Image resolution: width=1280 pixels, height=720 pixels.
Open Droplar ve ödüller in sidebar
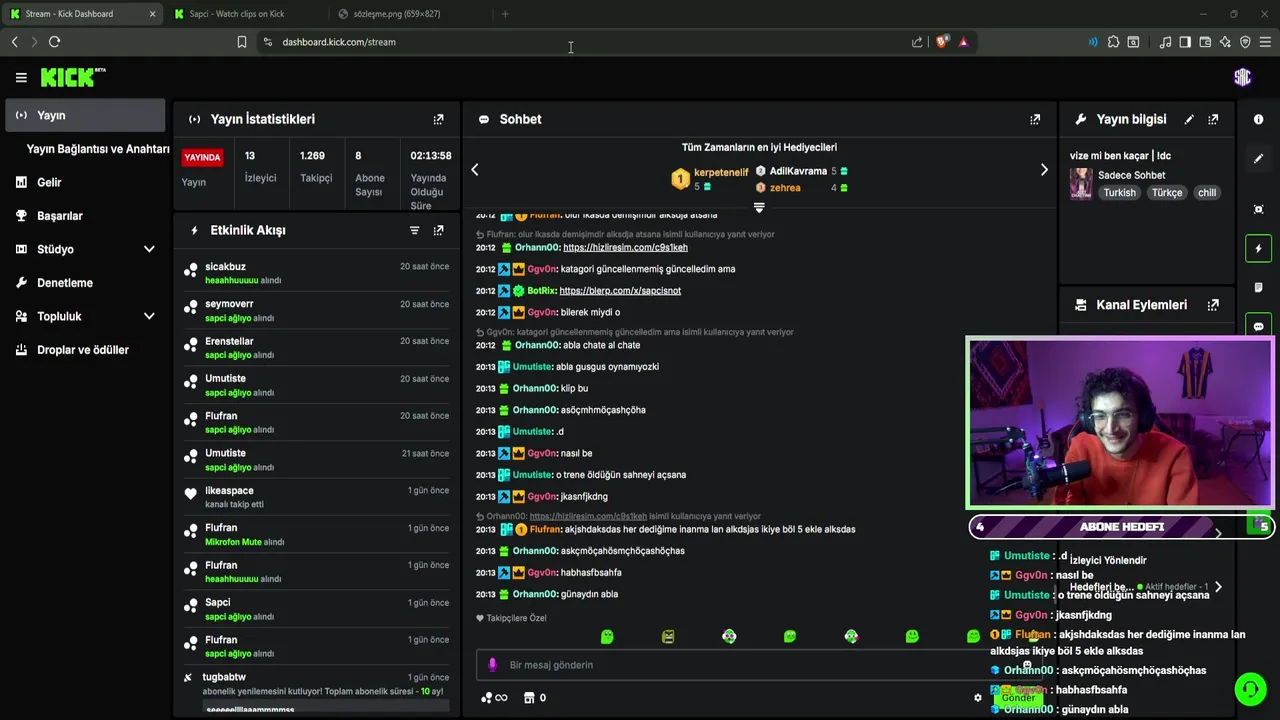pos(85,350)
